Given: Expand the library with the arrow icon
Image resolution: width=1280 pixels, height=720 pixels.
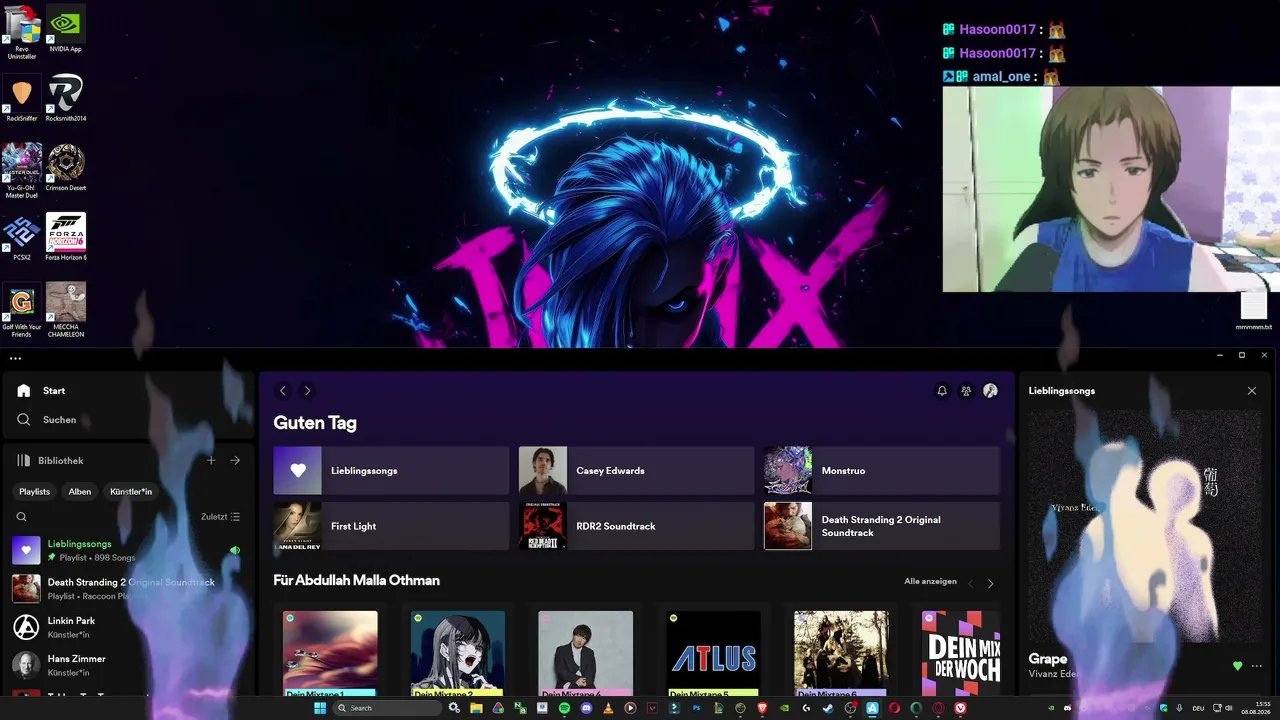Looking at the screenshot, I should [x=235, y=461].
